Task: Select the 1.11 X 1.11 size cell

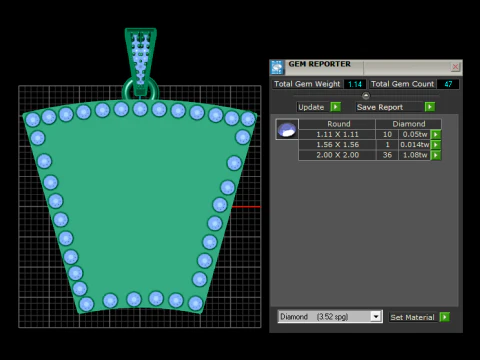Action: (x=337, y=134)
